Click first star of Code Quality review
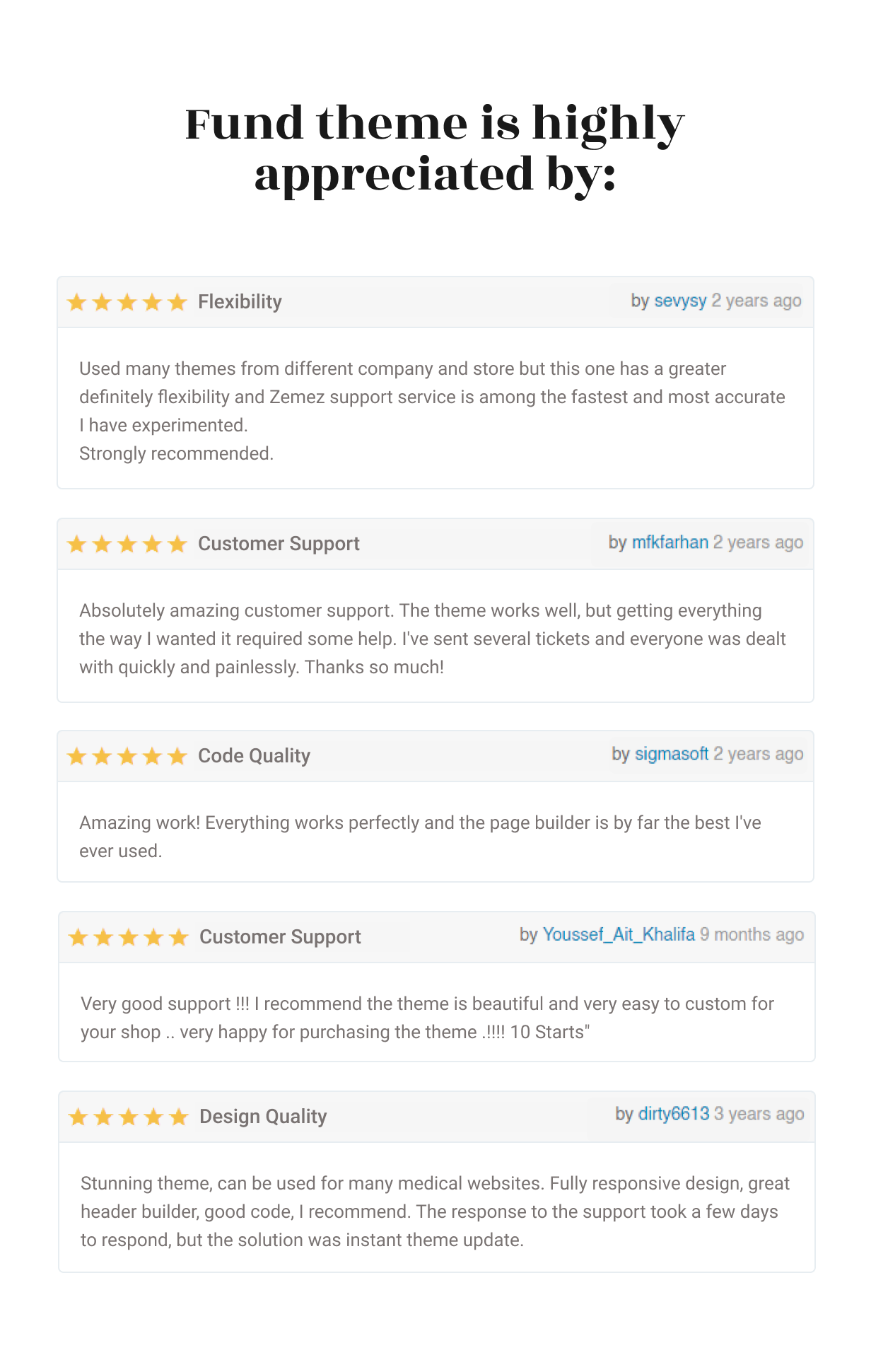The height and width of the screenshot is (1372, 871). [x=76, y=757]
